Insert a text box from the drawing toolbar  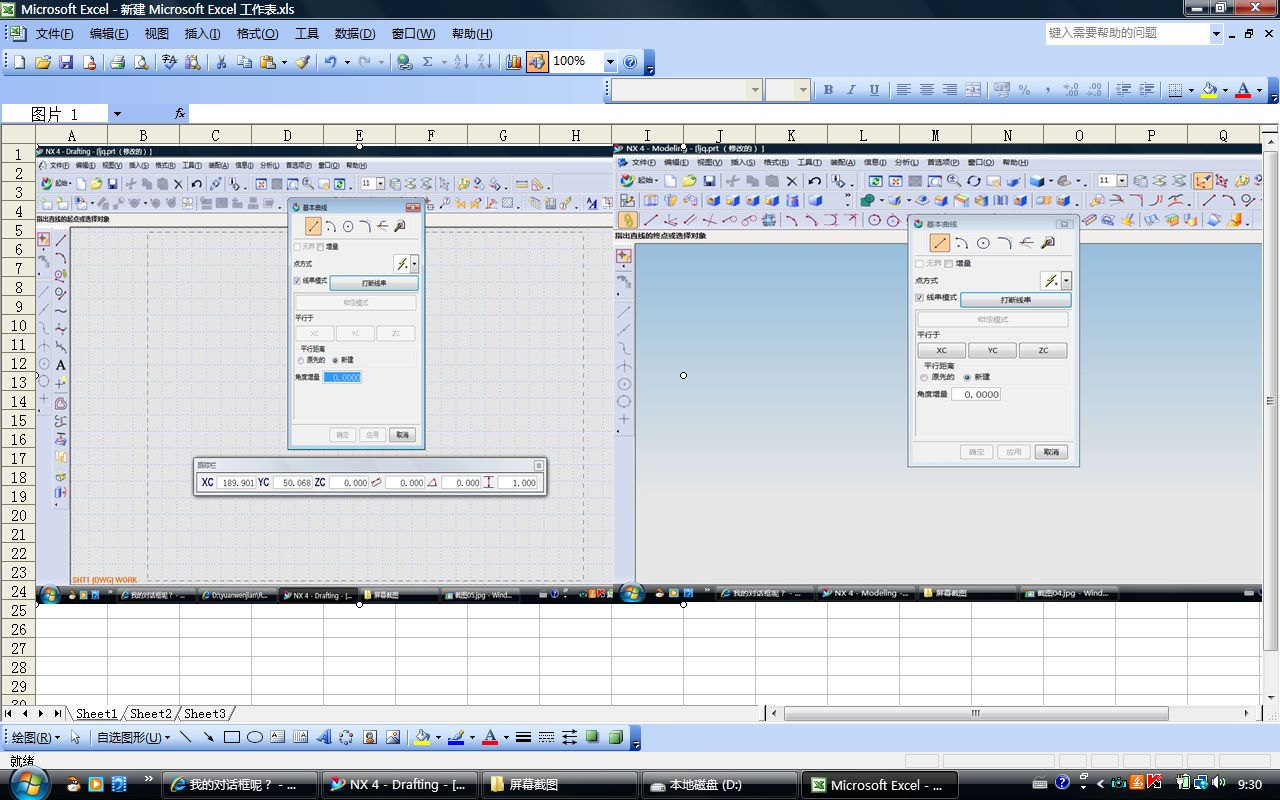(277, 738)
